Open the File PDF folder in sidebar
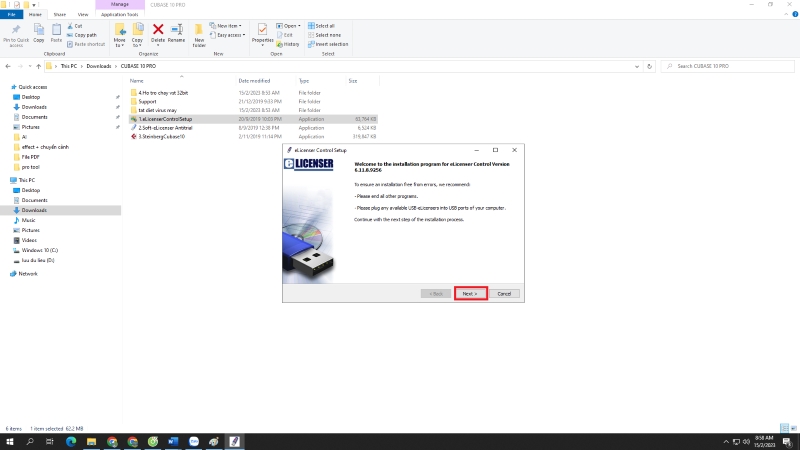800x450 pixels. pos(30,157)
